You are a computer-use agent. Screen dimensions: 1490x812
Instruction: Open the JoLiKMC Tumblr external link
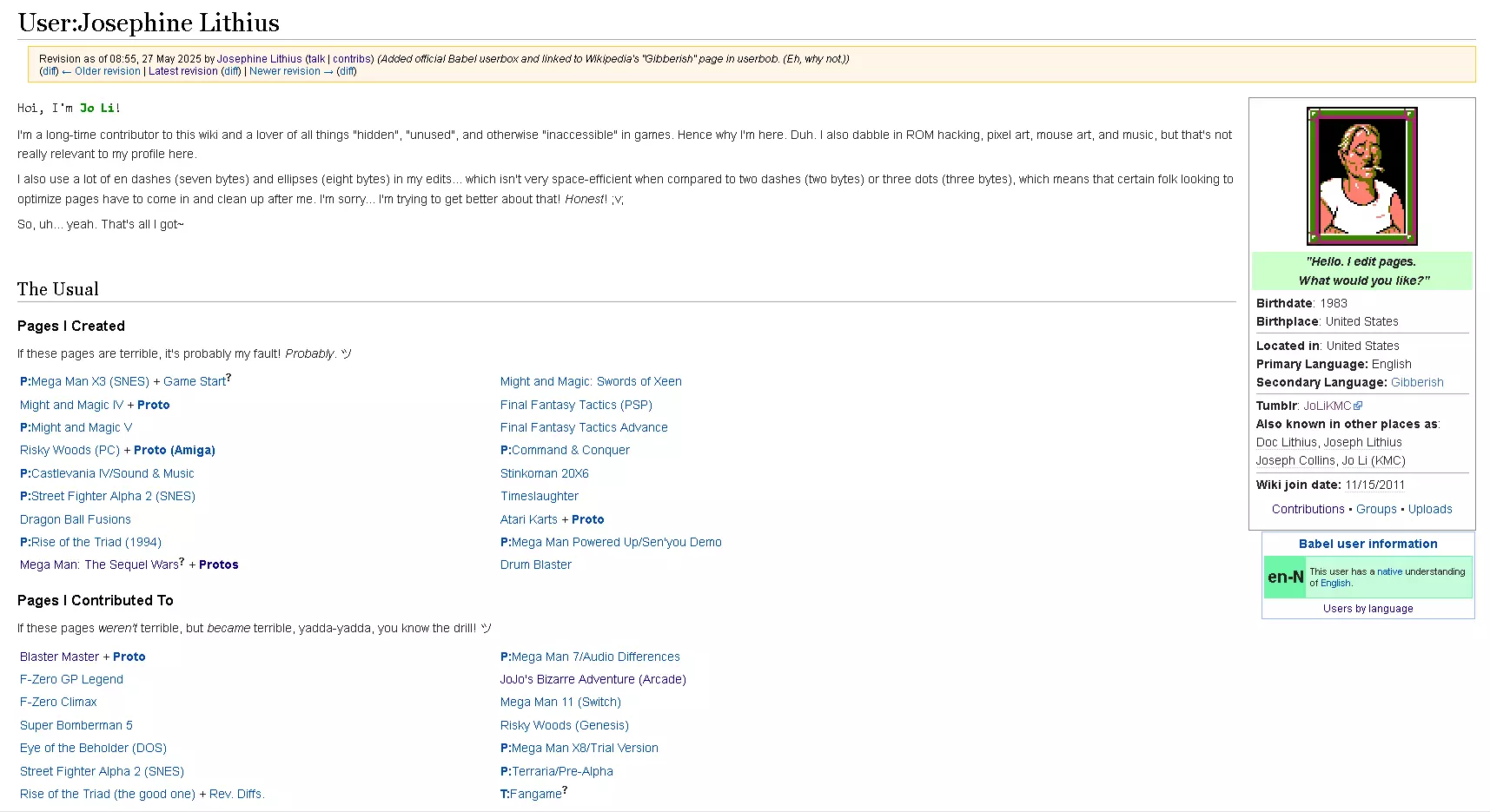click(1332, 406)
